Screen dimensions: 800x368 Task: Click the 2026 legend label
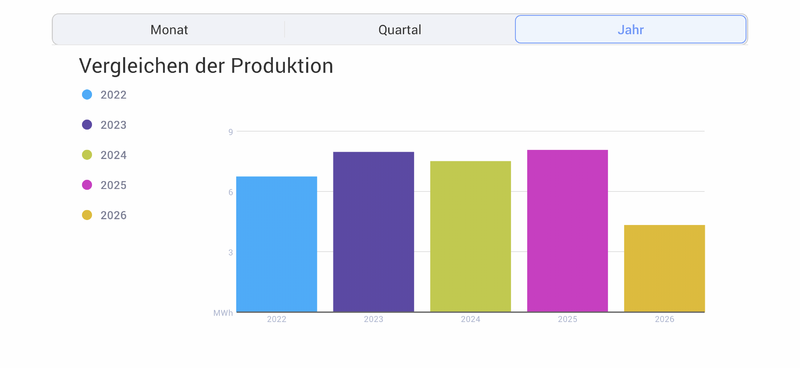click(113, 215)
